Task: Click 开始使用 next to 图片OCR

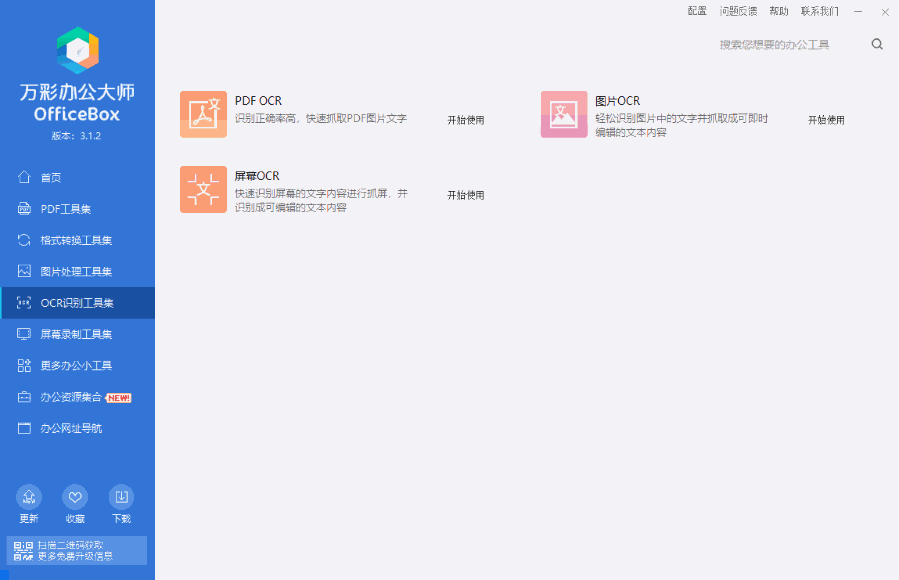Action: point(825,119)
